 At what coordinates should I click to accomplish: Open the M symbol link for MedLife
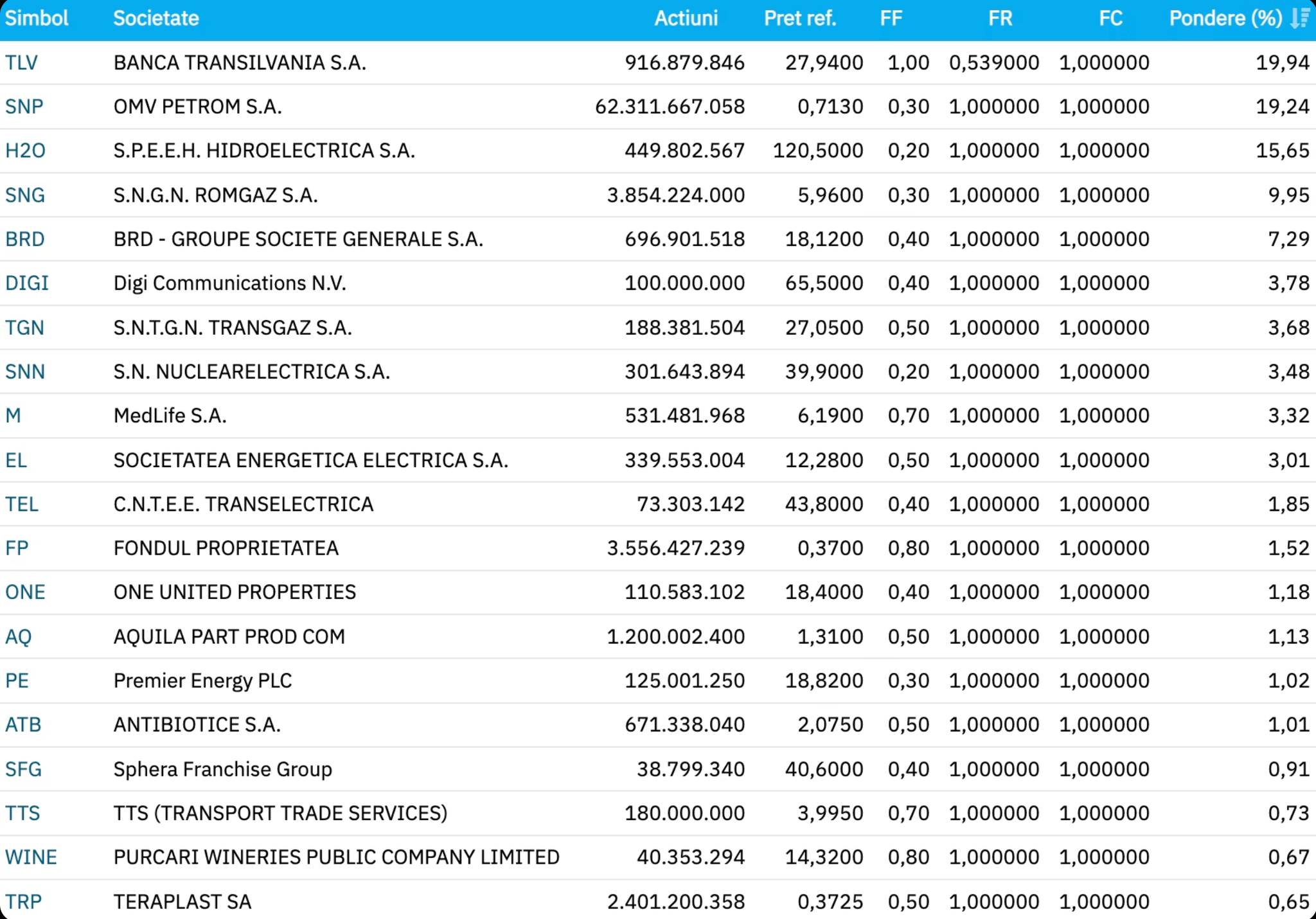pyautogui.click(x=13, y=416)
